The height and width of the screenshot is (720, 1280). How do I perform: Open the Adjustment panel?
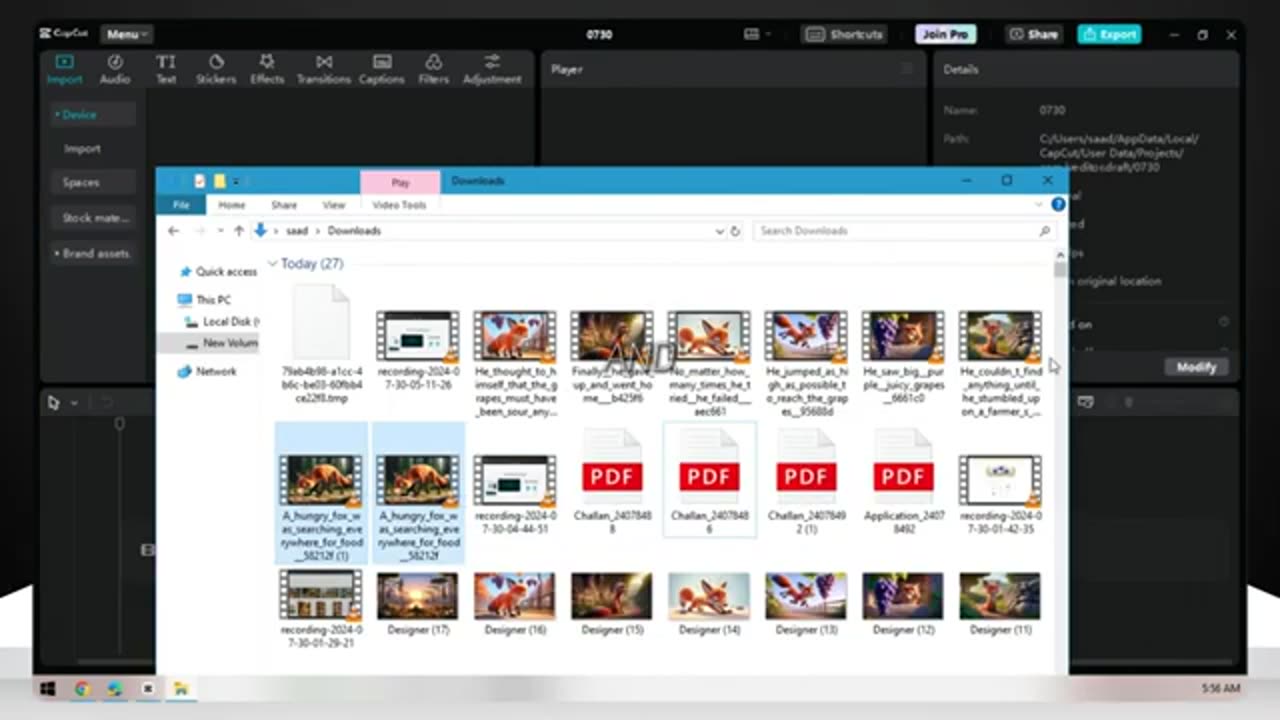(492, 69)
